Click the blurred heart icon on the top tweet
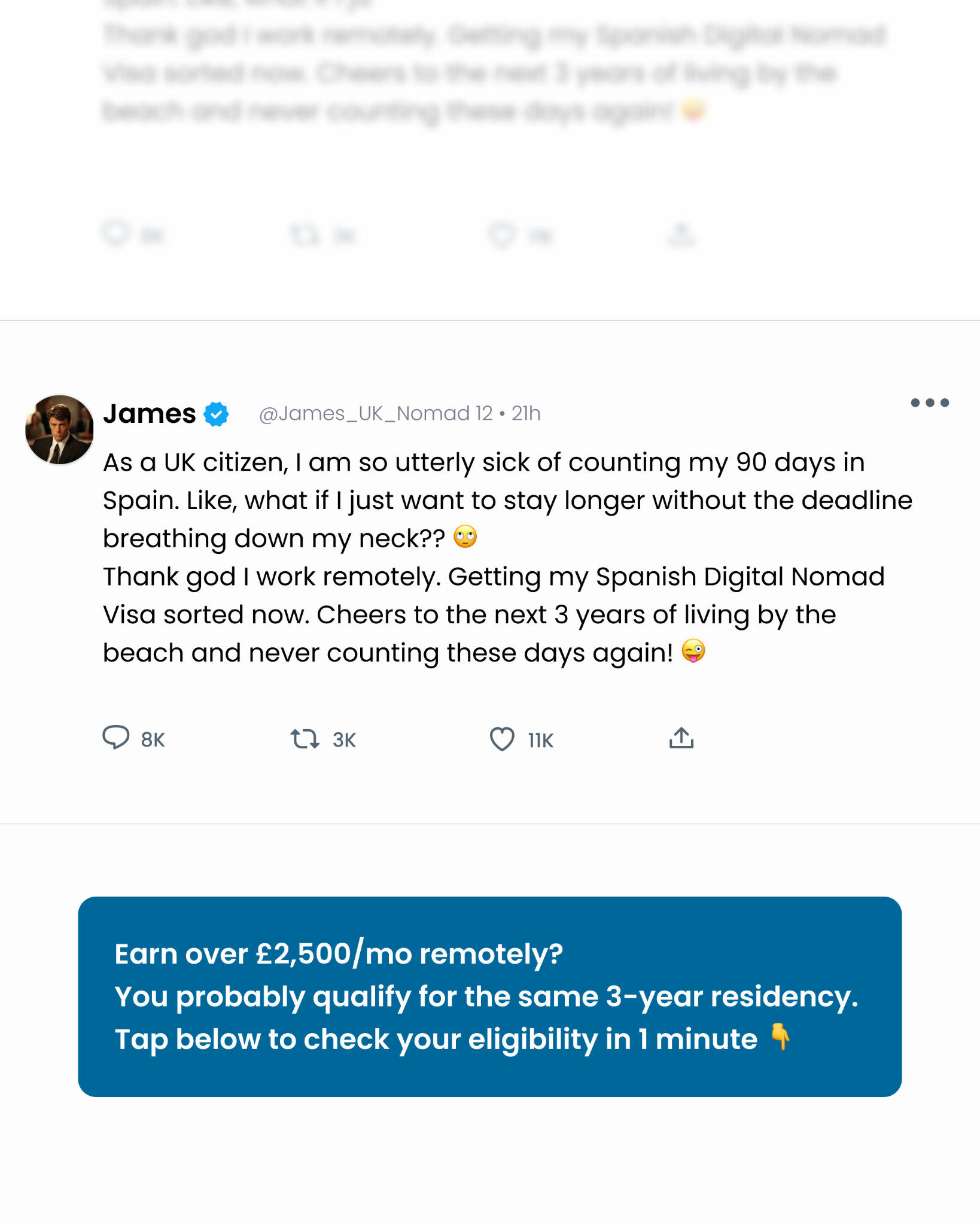980x1225 pixels. click(502, 235)
